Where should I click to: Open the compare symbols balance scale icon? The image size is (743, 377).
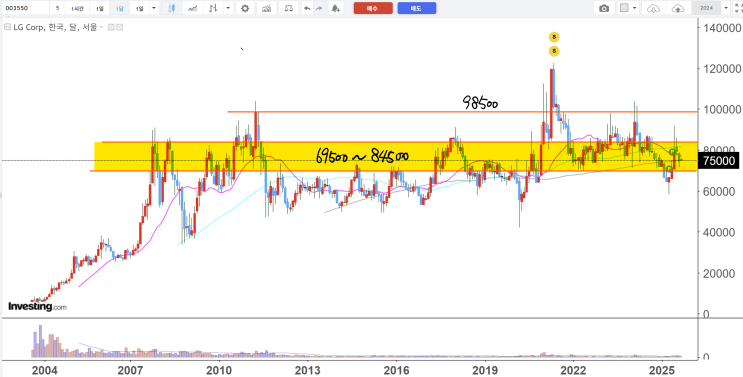click(288, 8)
